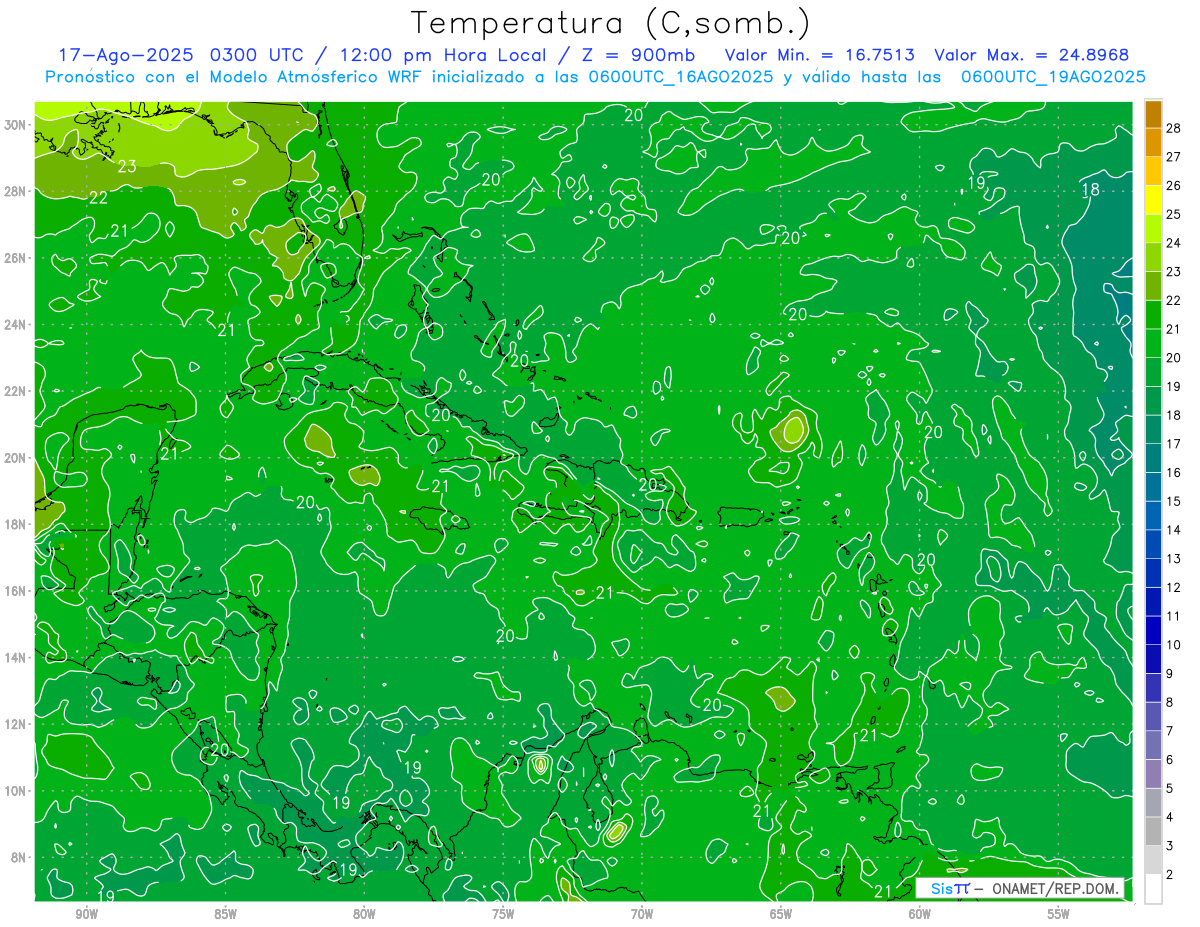This screenshot has height=927, width=1200.
Task: Click the '15' label on the color scale
Action: tap(1174, 501)
